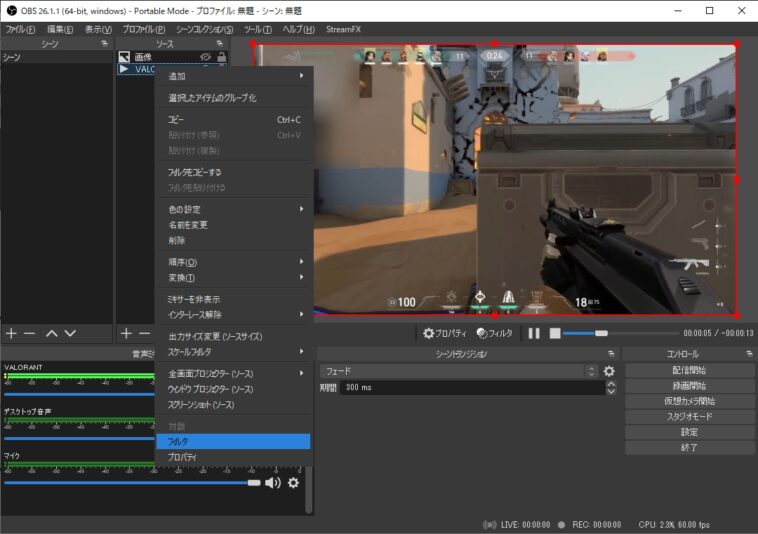This screenshot has width=758, height=534.
Task: Select highlighted フィルタ context menu entry
Action: [233, 441]
